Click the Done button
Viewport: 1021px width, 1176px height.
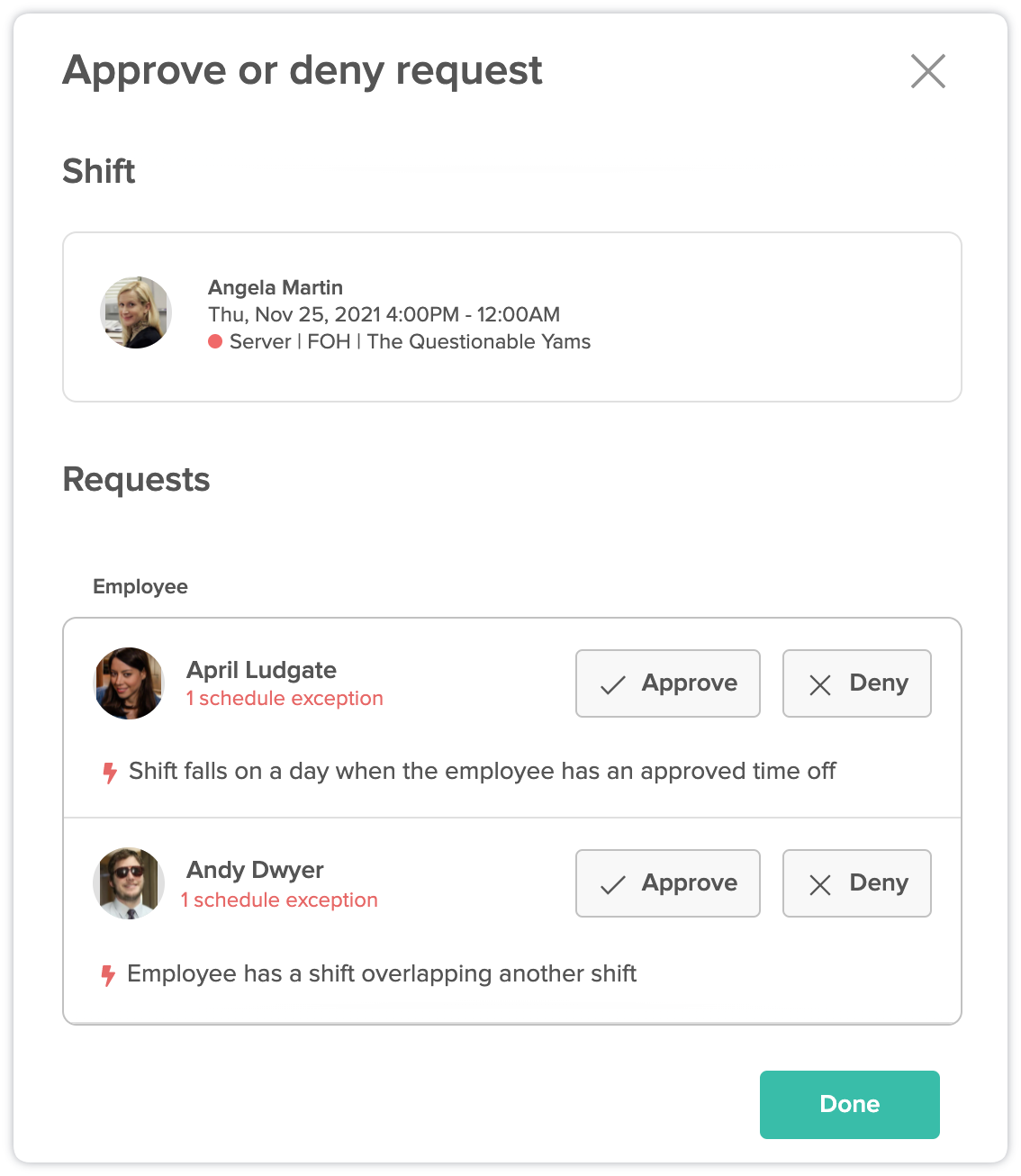[x=850, y=1105]
